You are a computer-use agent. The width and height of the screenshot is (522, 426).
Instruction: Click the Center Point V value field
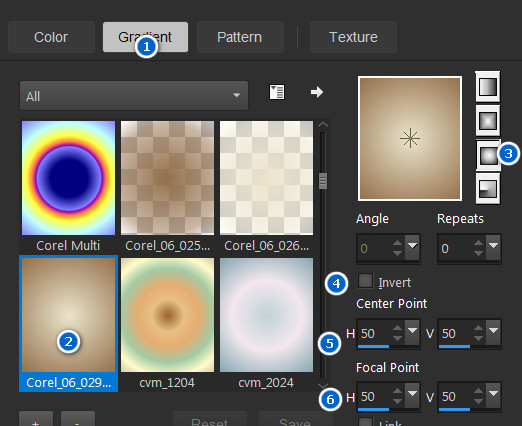455,333
